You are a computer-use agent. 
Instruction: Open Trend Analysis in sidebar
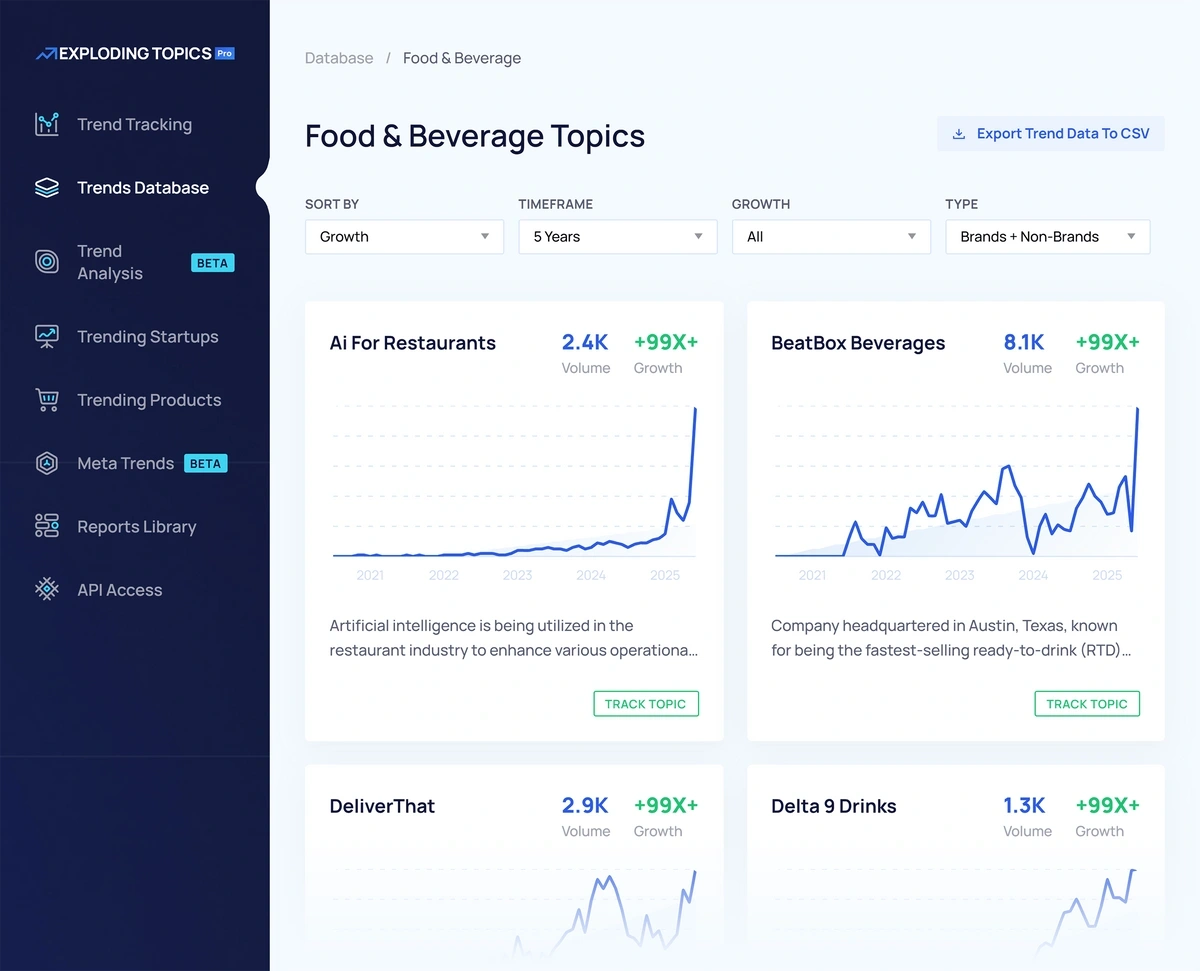(110, 262)
